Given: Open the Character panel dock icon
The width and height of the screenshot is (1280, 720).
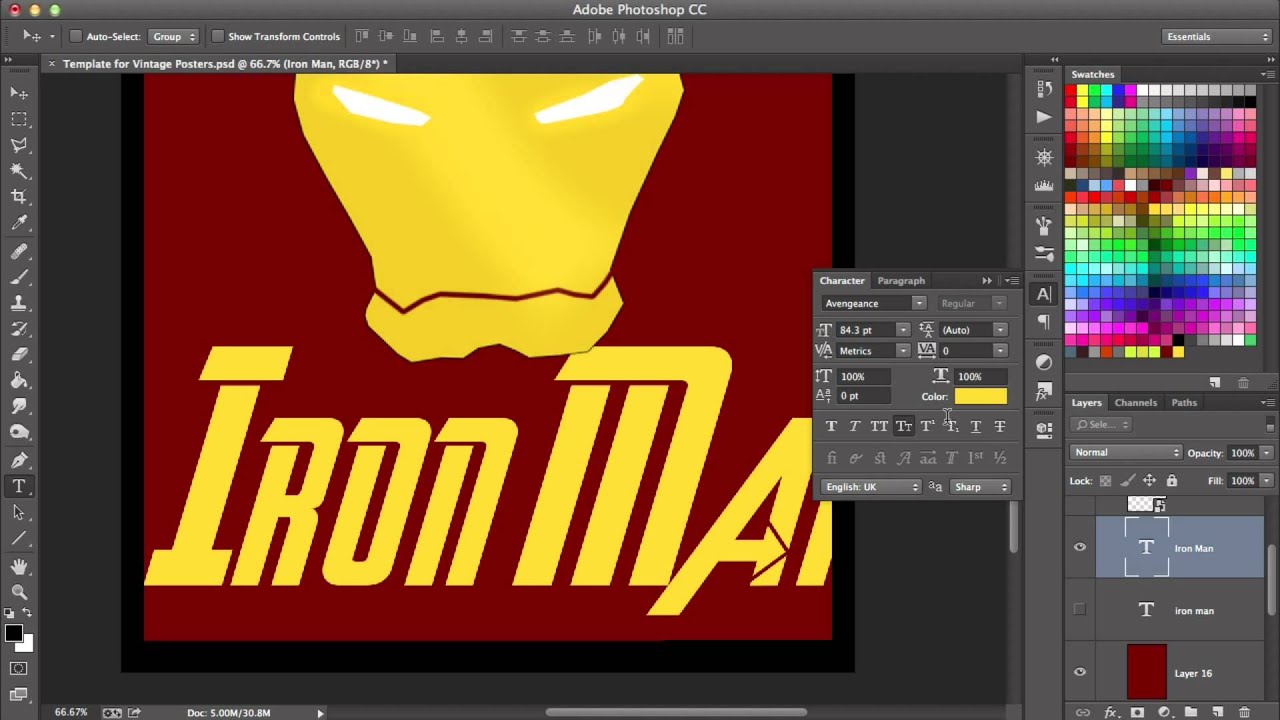Looking at the screenshot, I should pos(1044,294).
